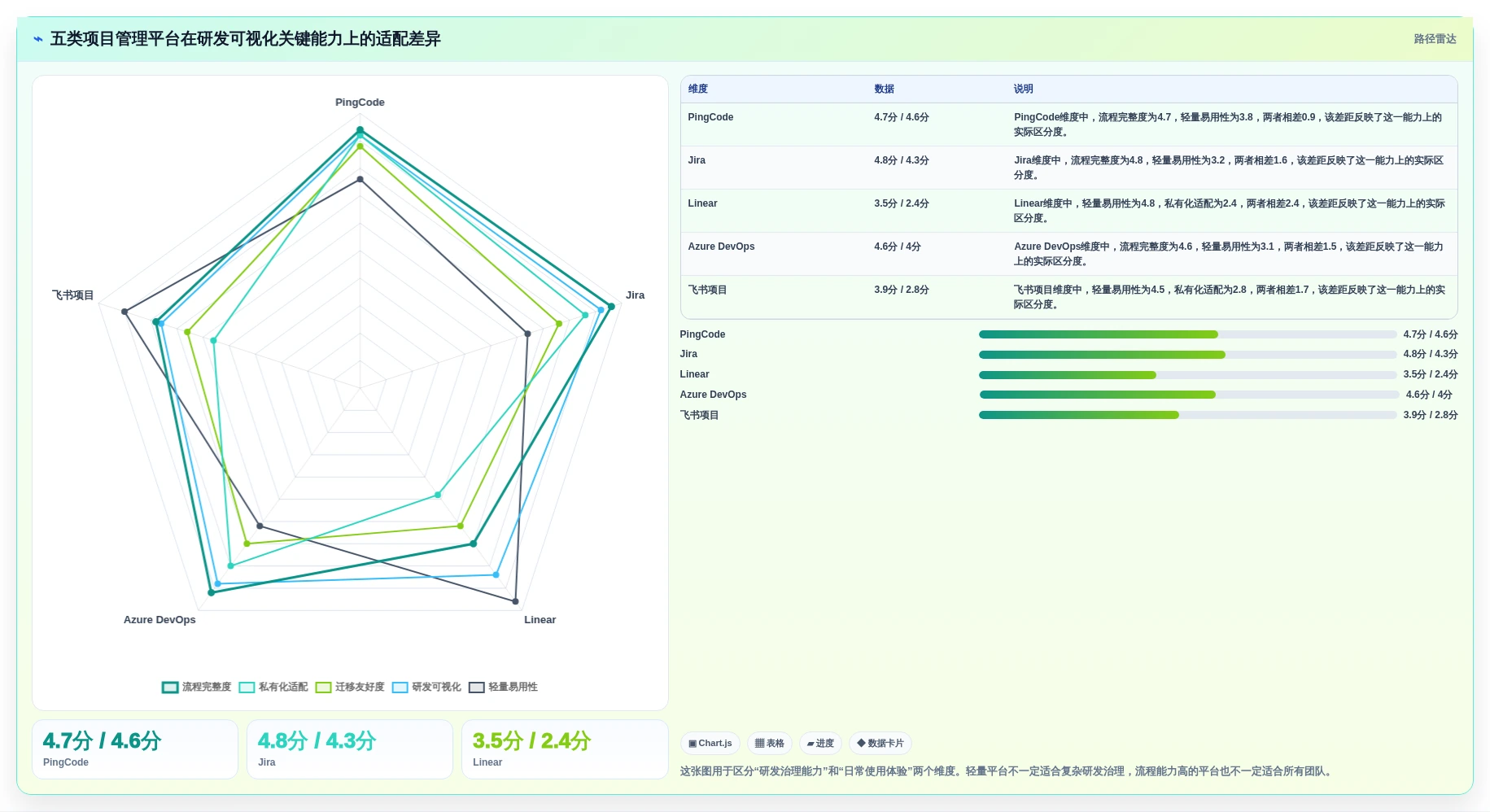Viewport: 1490px width, 812px height.
Task: Click the Jira axis label on radar
Action: [x=635, y=295]
